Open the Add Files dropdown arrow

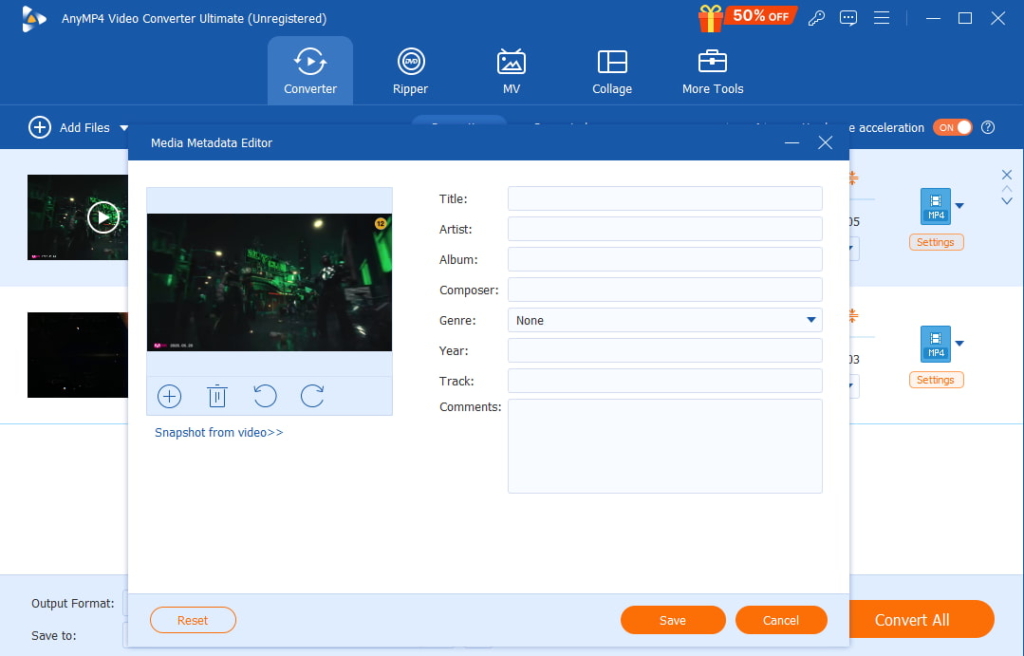125,128
